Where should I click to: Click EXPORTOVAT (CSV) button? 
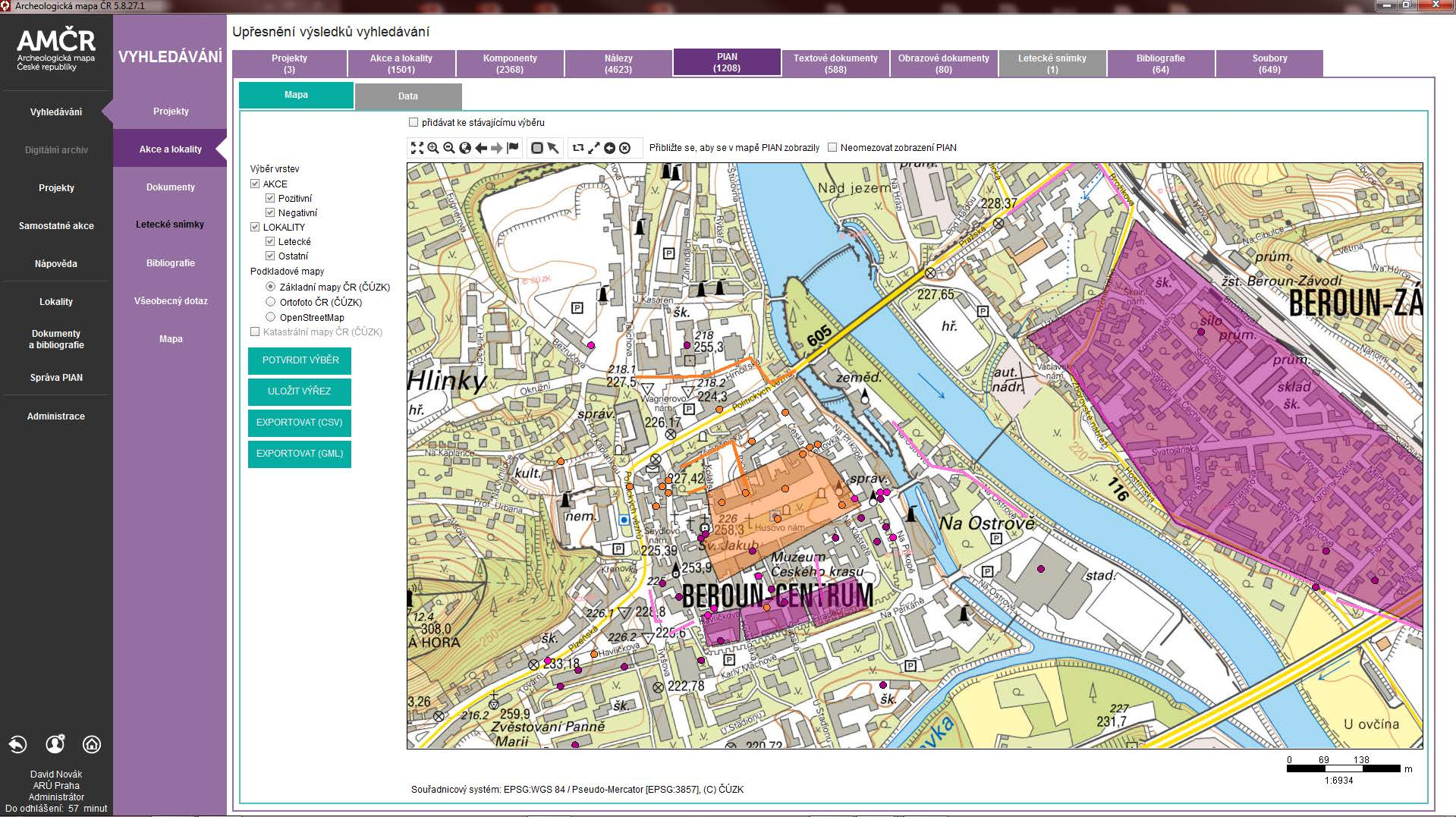300,423
